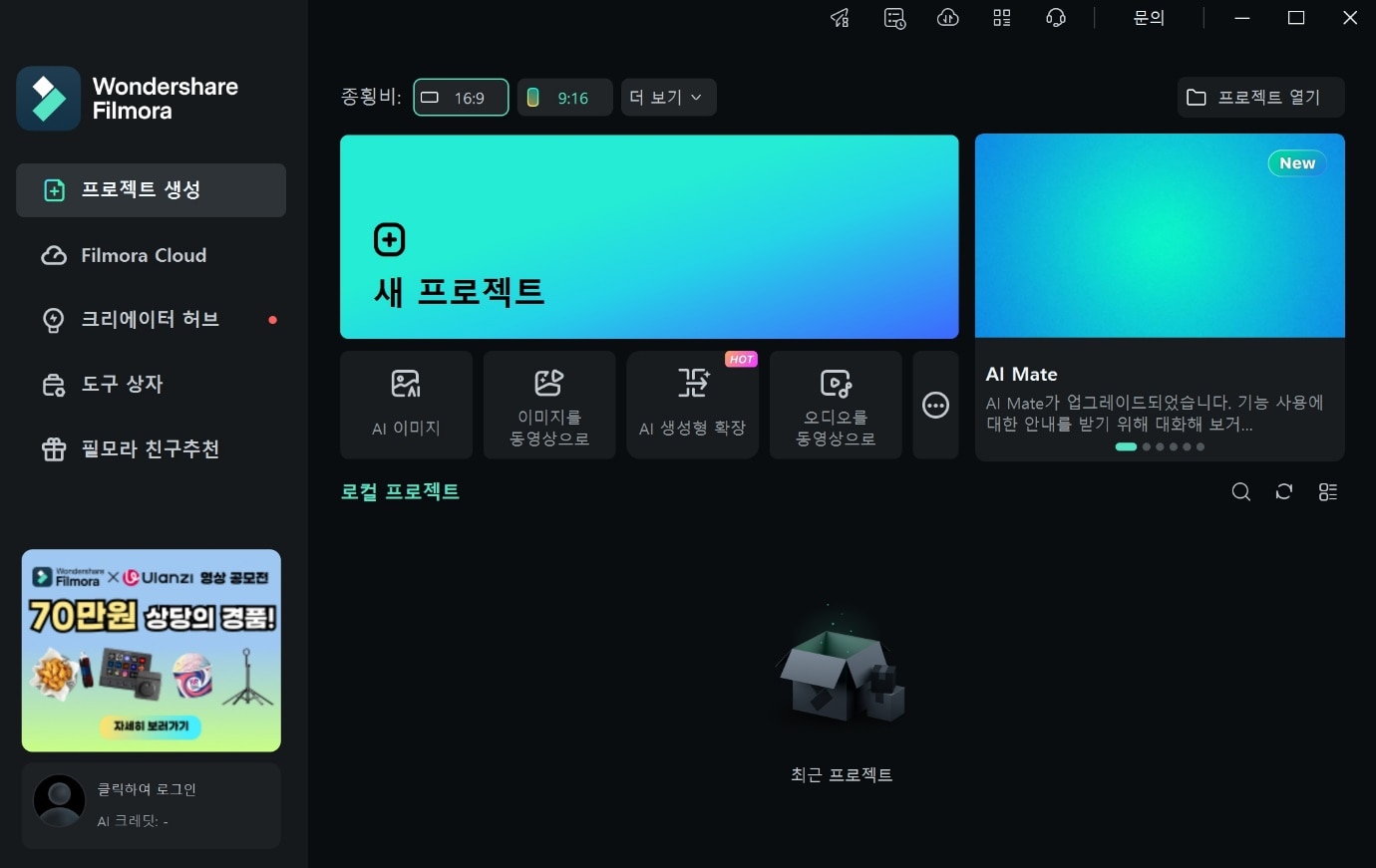Open the AI 생성형 확장 tool
This screenshot has height=868, width=1376.
point(693,405)
